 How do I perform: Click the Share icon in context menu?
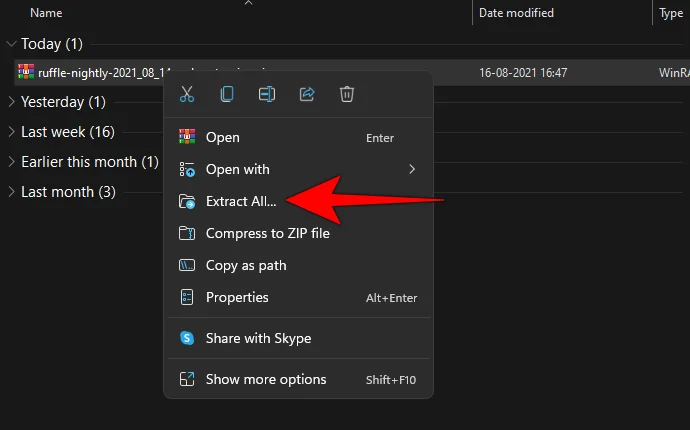pyautogui.click(x=307, y=94)
